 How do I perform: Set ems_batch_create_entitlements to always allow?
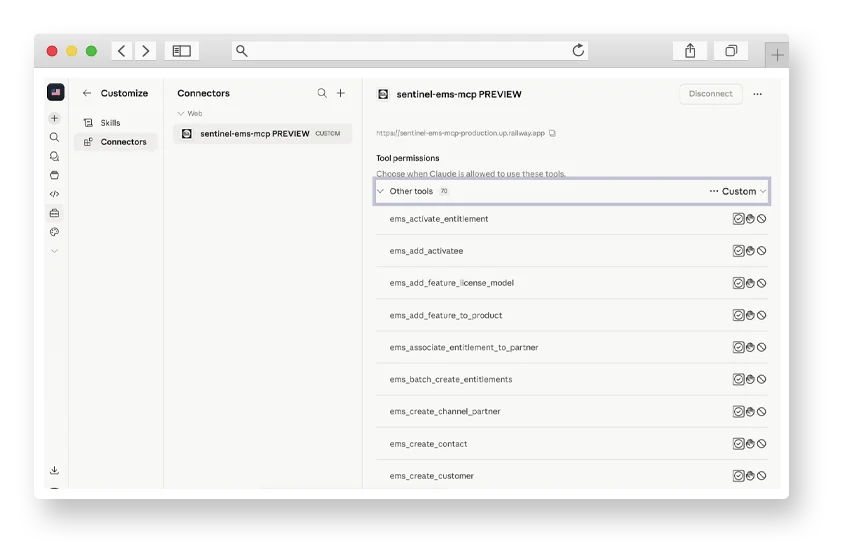(x=738, y=379)
